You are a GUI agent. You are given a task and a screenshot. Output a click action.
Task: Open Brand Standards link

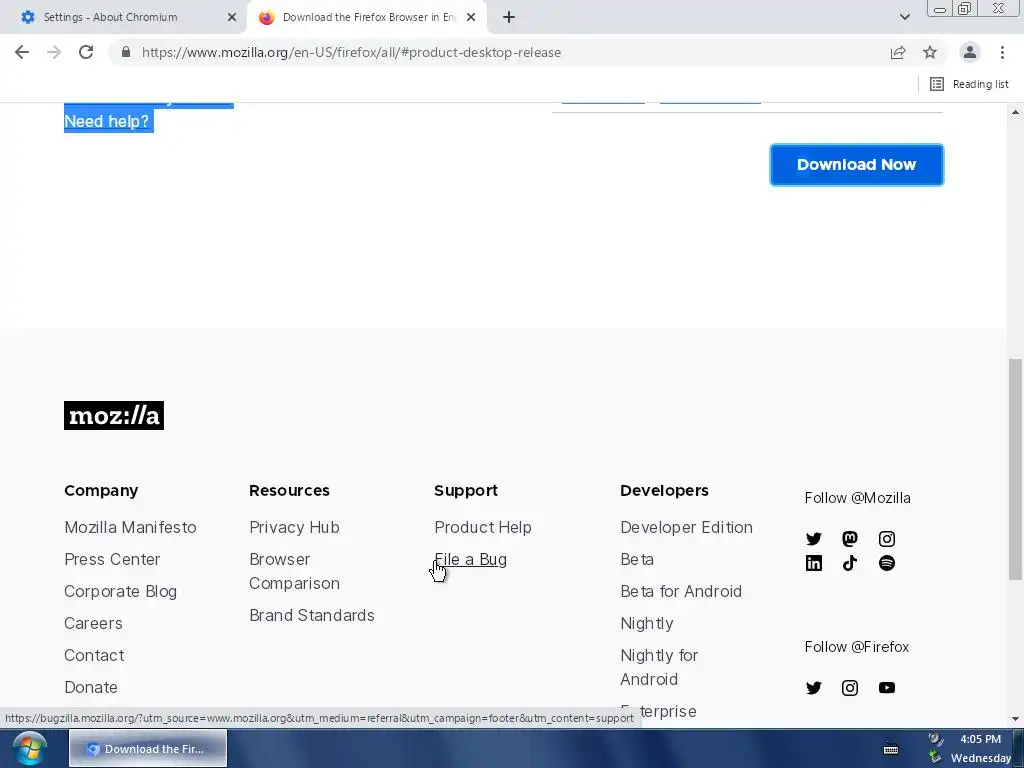coord(312,615)
